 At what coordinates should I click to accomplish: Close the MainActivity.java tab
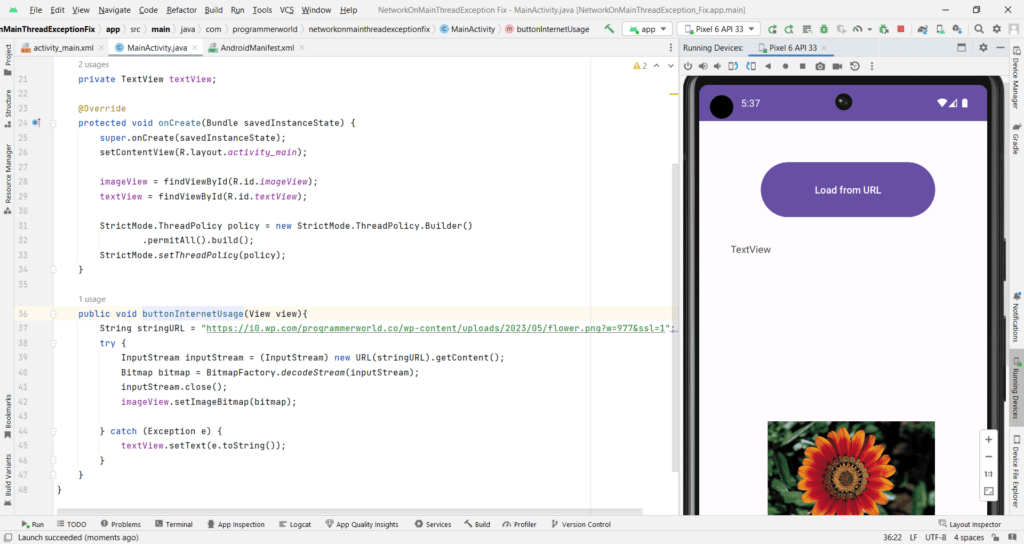coord(195,48)
